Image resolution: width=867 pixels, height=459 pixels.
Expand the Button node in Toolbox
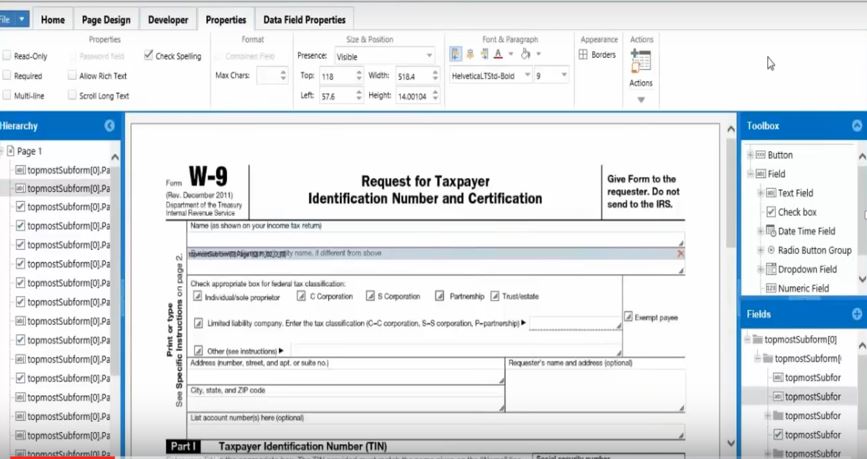pyautogui.click(x=750, y=155)
